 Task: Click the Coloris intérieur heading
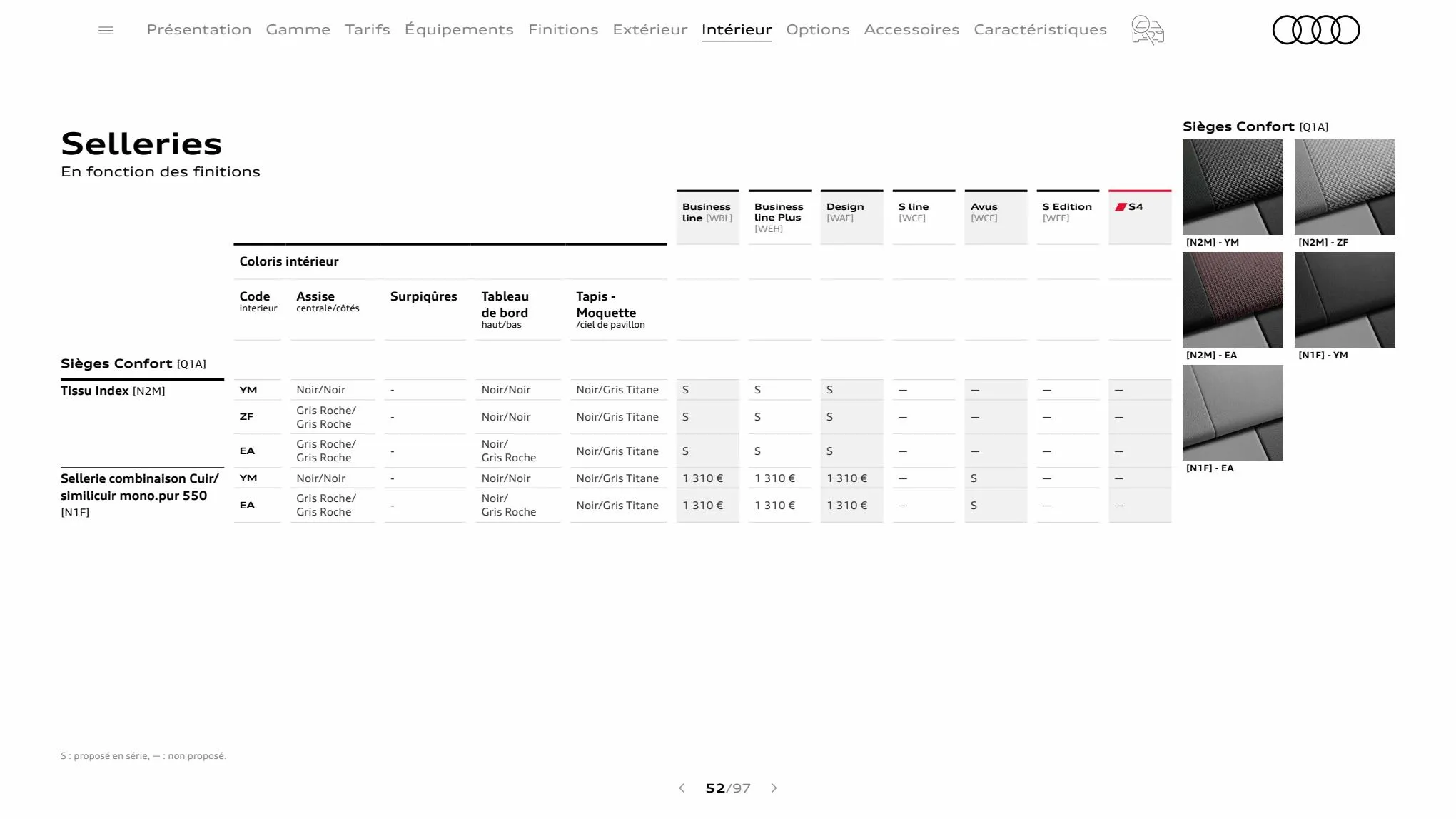pos(289,261)
